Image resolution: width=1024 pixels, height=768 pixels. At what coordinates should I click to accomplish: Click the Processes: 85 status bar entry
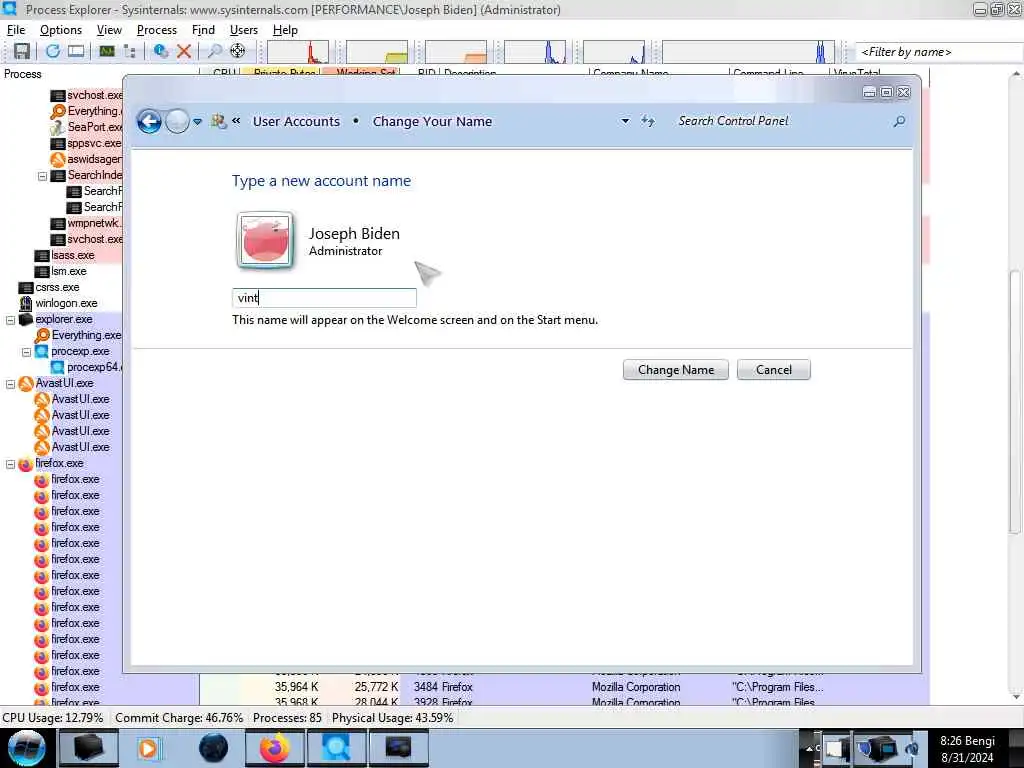click(x=287, y=718)
